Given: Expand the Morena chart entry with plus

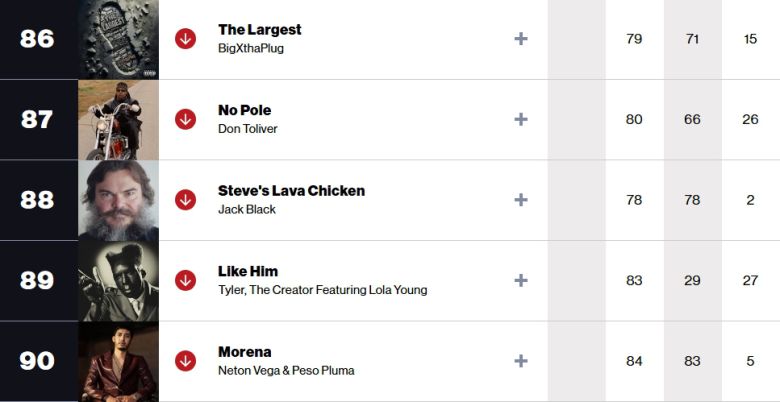Looking at the screenshot, I should coord(520,361).
